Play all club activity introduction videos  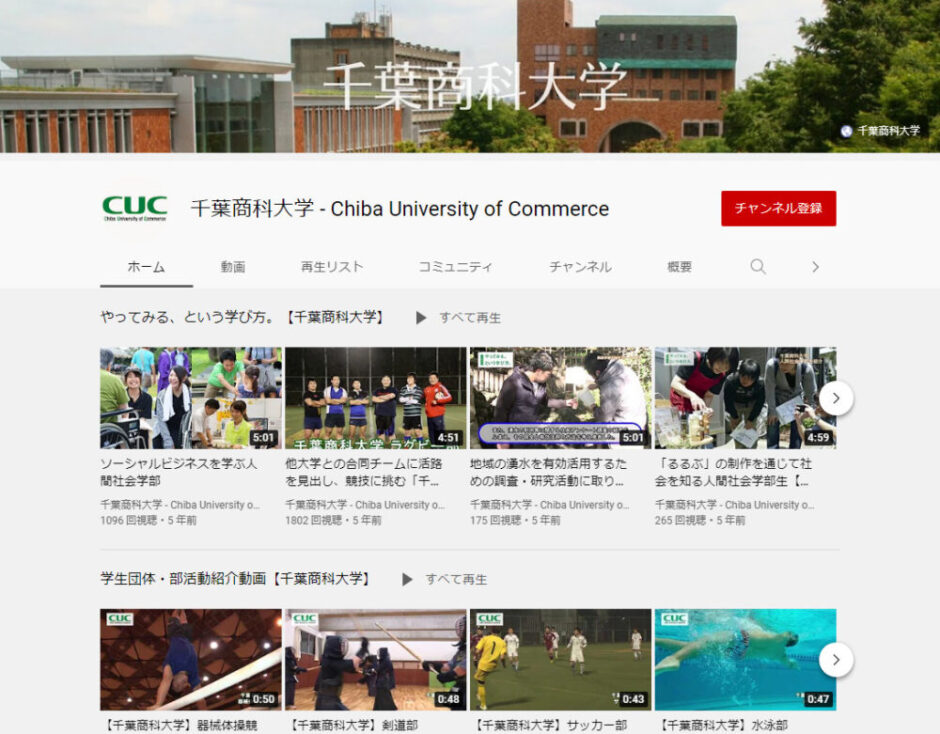click(x=445, y=579)
